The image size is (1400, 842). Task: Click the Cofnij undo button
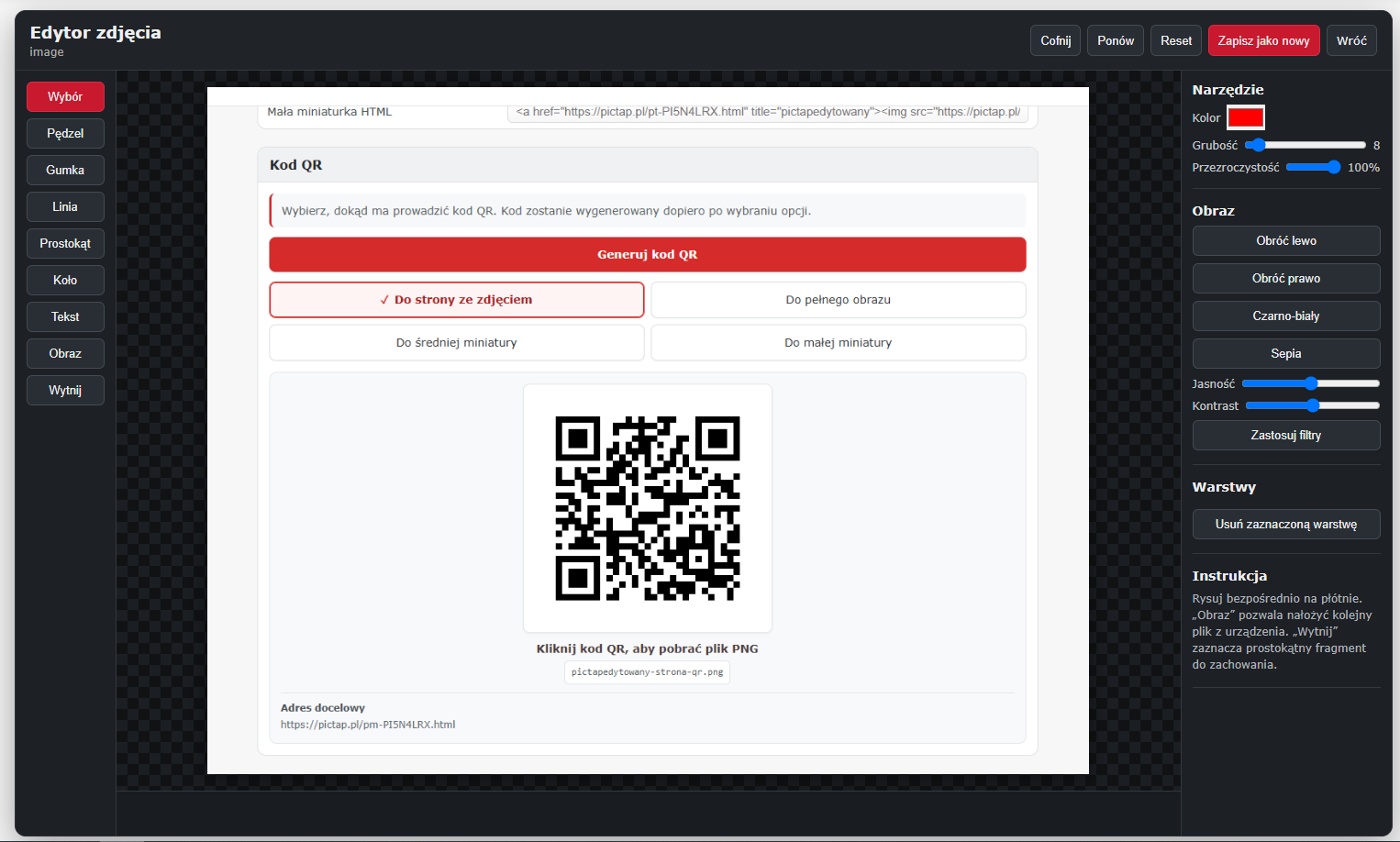1055,40
